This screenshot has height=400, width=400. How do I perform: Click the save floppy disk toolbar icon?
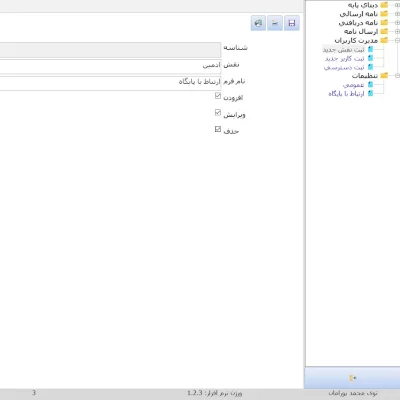(x=292, y=23)
